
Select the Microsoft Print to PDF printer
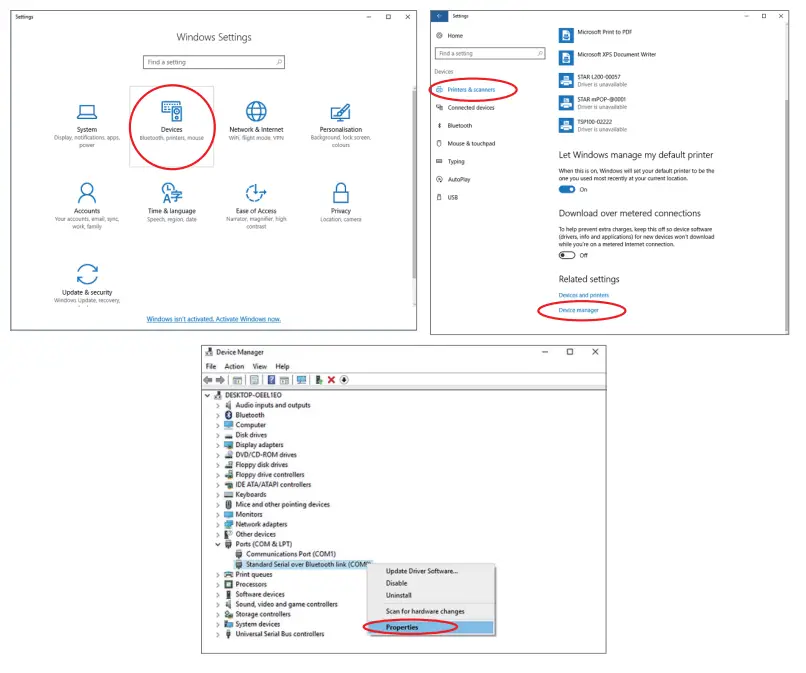595,35
